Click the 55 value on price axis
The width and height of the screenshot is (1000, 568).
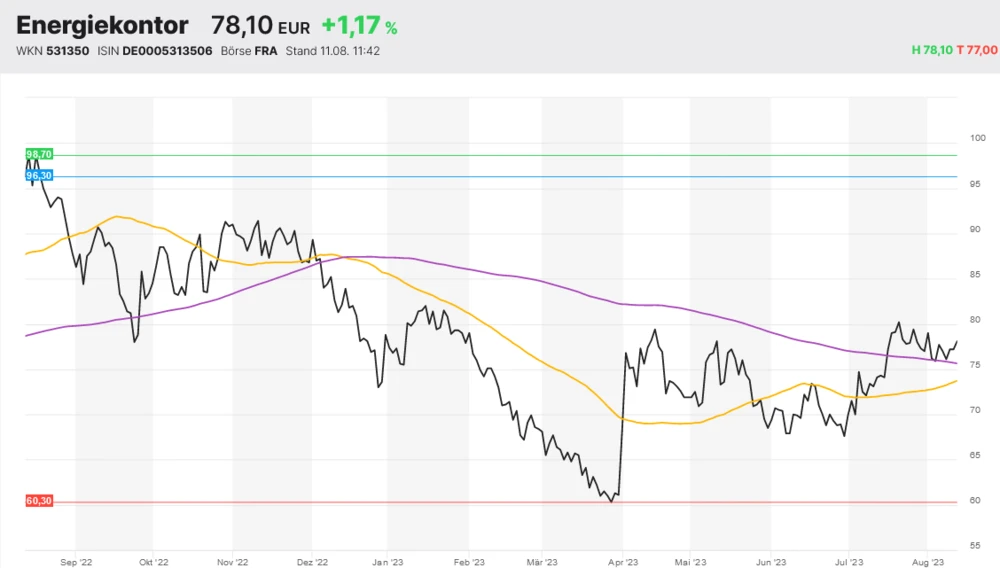click(974, 547)
